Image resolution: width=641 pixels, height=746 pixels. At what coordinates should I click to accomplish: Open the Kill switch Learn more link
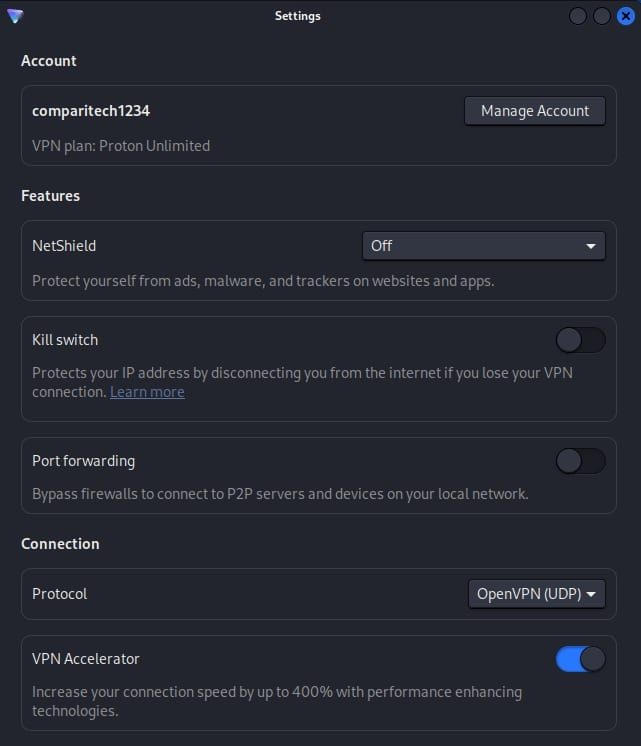pyautogui.click(x=147, y=392)
